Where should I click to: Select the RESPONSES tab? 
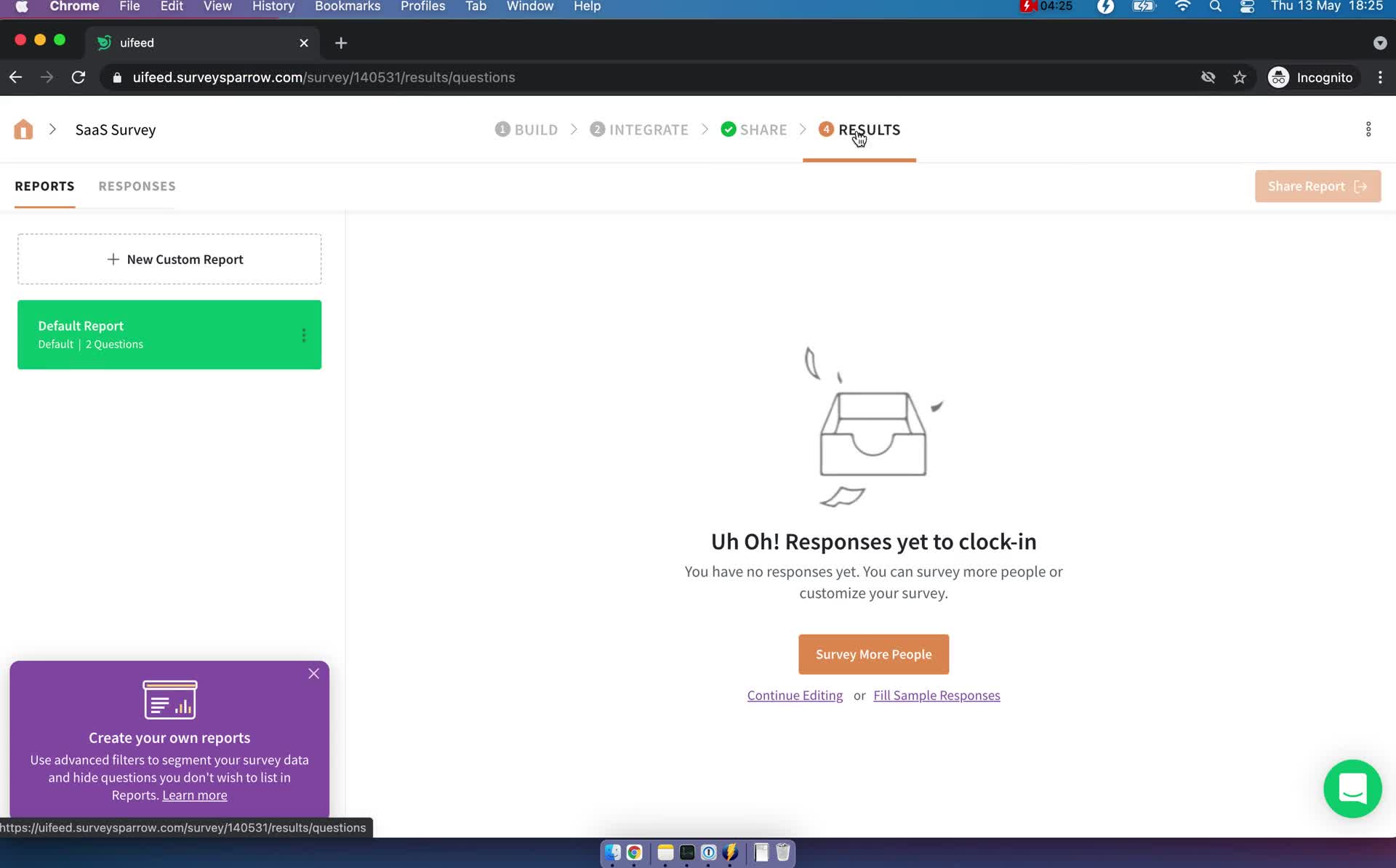[137, 186]
